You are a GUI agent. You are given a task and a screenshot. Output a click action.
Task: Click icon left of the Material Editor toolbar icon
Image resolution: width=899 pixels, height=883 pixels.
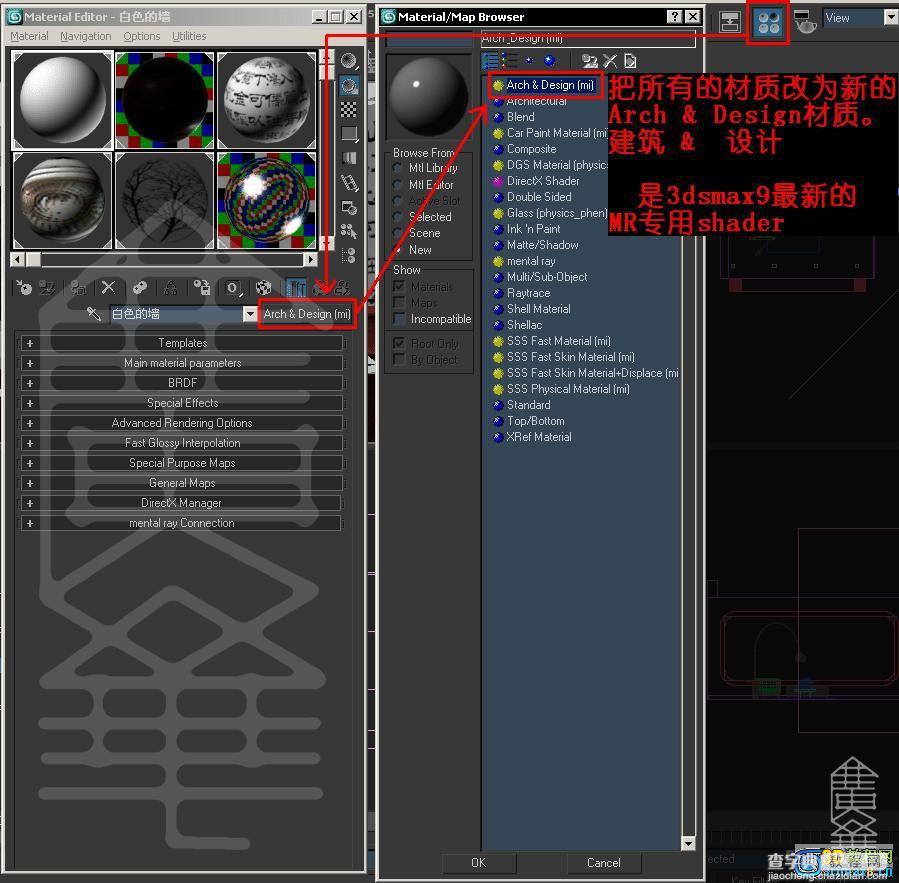[730, 22]
